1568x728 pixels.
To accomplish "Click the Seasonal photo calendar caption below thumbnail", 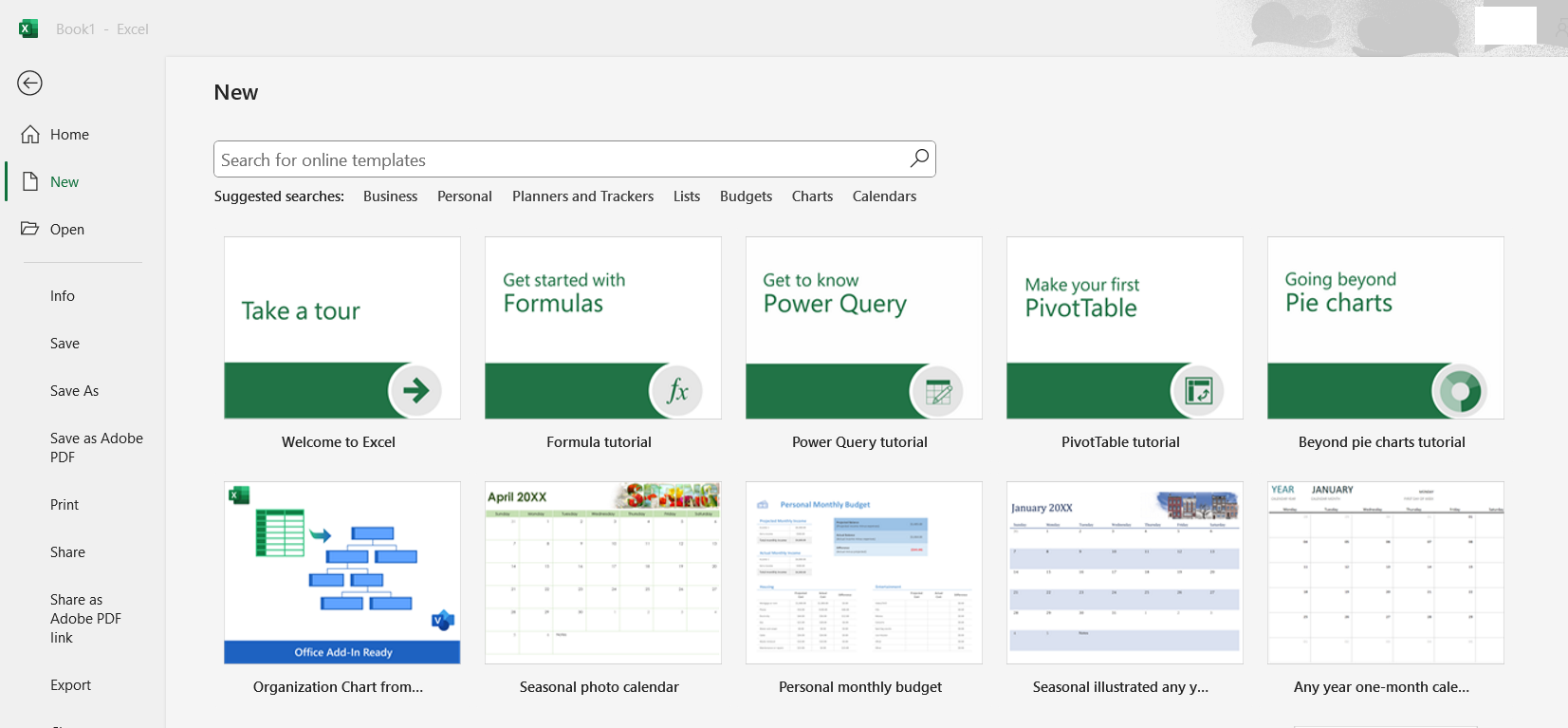I will coord(599,687).
